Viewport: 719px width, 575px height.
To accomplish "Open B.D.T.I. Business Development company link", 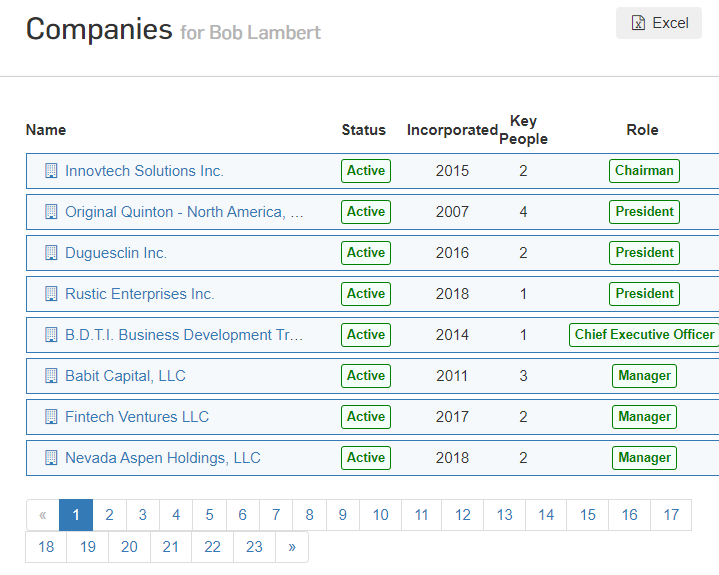I will click(x=184, y=335).
